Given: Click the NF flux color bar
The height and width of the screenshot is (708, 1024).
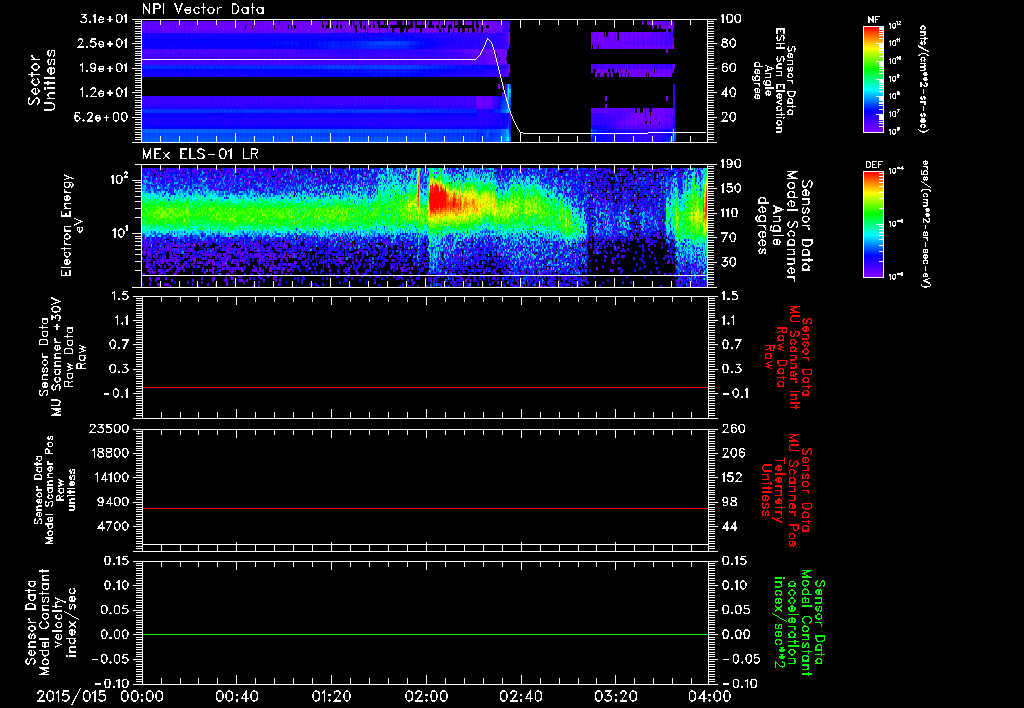Looking at the screenshot, I should tap(874, 79).
